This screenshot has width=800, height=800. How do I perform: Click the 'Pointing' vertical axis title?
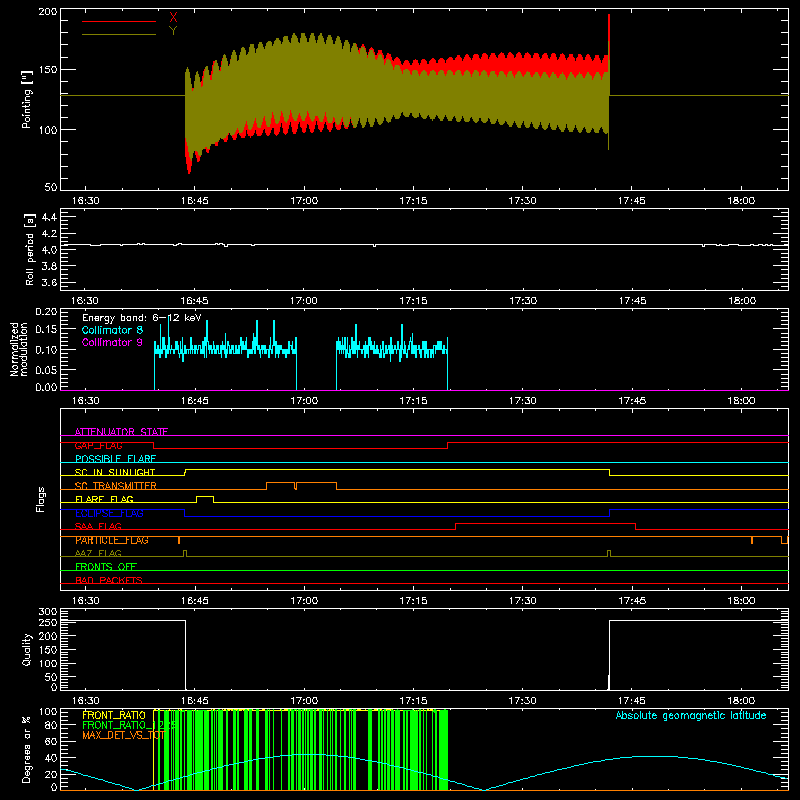coord(27,100)
